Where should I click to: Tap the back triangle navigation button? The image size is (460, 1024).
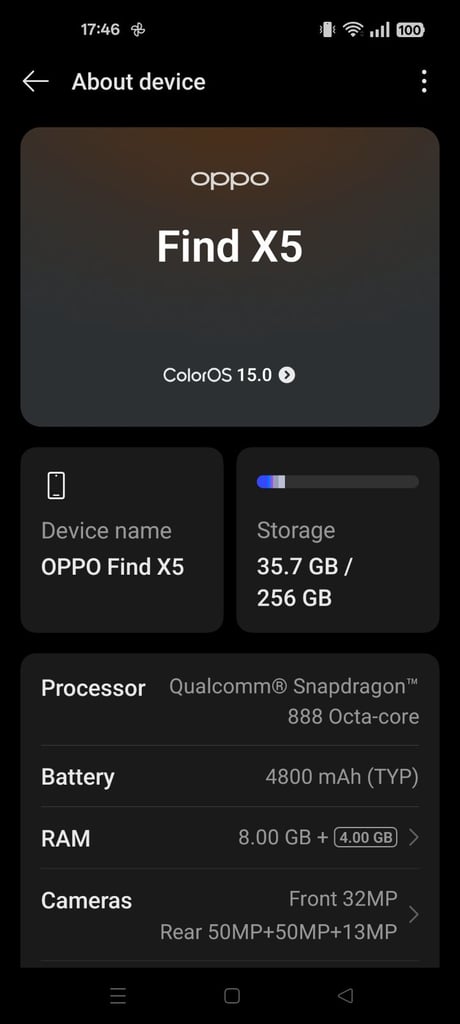(345, 995)
